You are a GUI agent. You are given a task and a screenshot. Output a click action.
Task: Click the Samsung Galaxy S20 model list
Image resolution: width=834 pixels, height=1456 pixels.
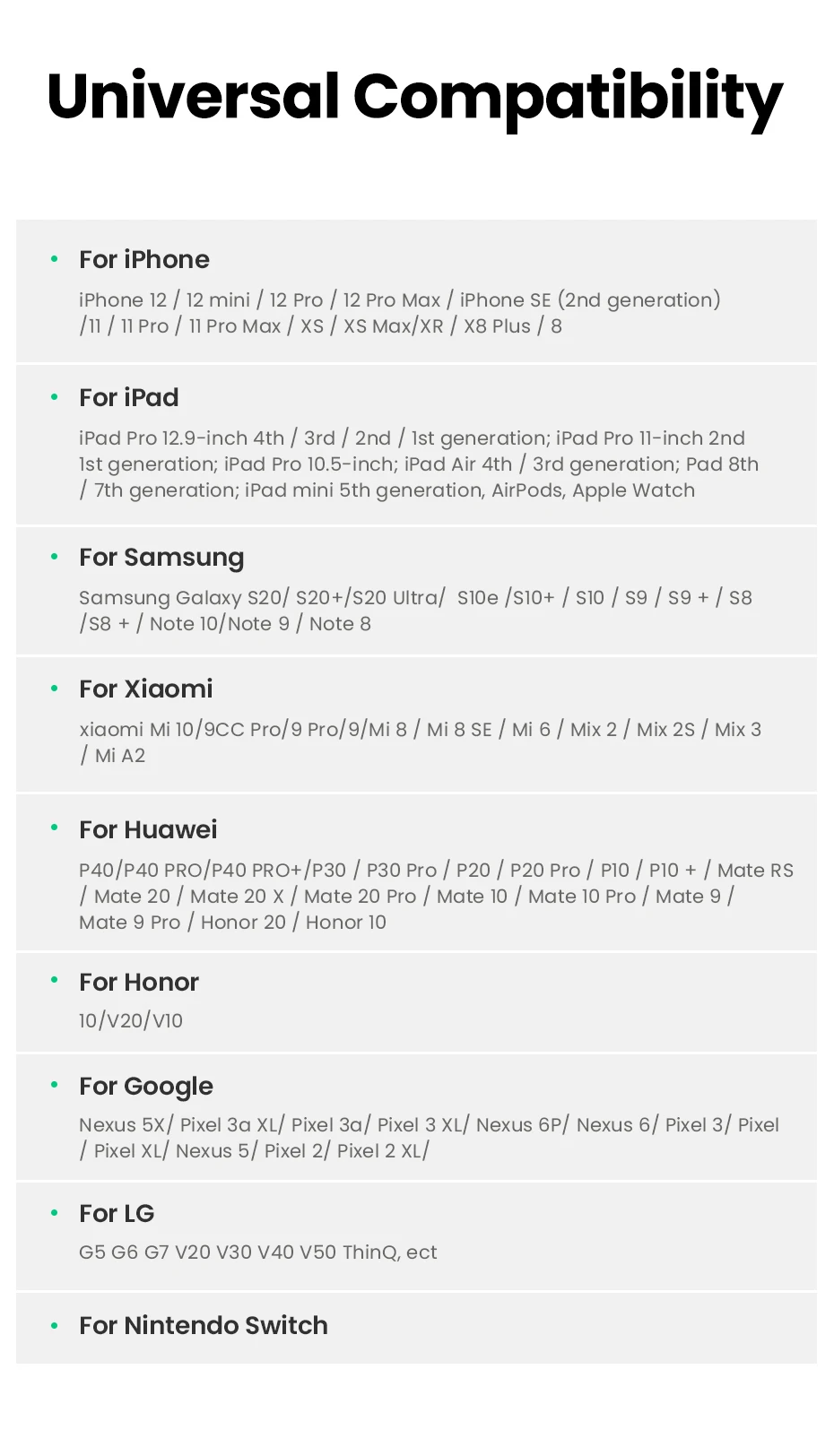[416, 611]
